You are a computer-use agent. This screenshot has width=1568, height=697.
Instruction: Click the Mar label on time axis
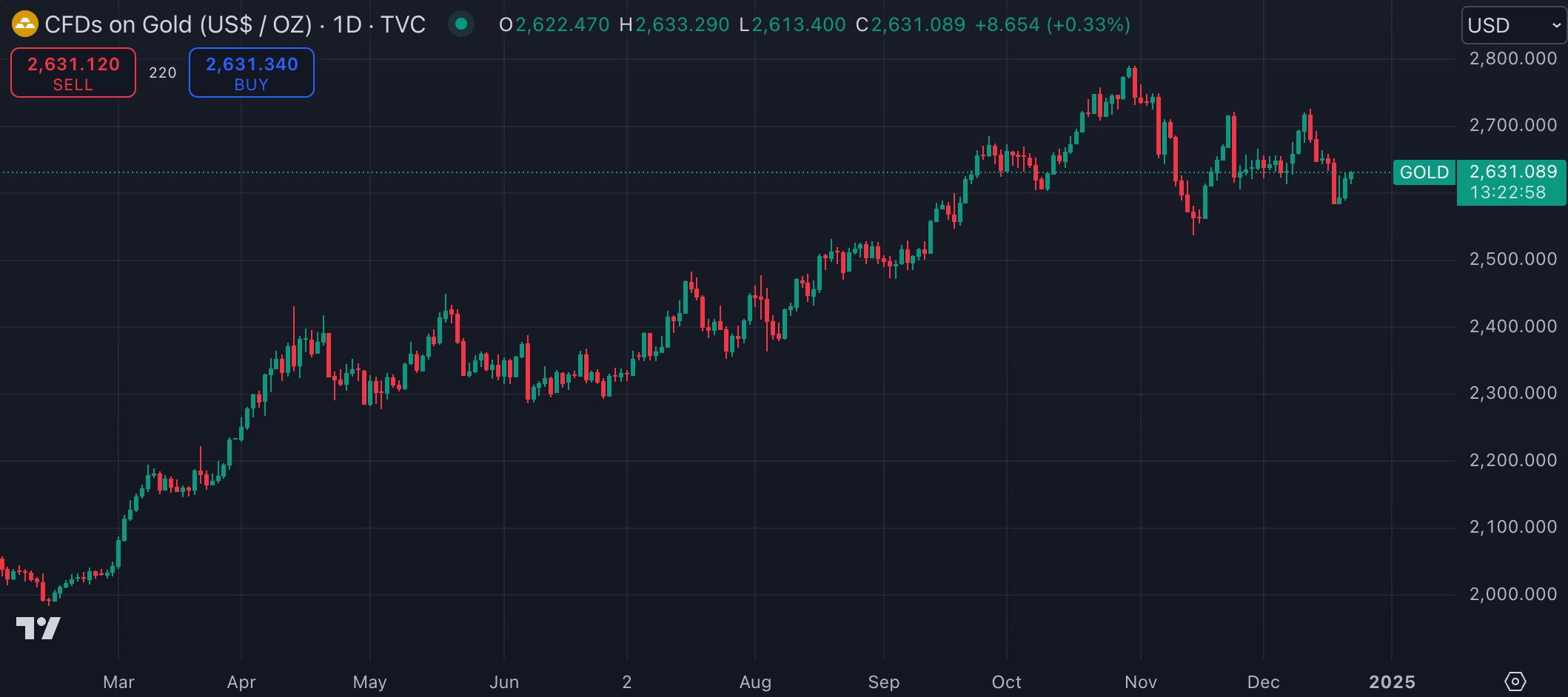point(118,682)
